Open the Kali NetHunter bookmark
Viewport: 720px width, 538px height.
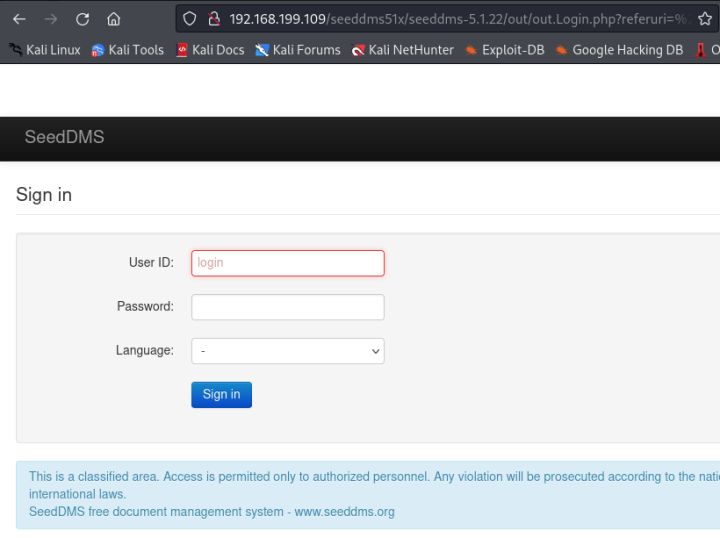click(403, 50)
